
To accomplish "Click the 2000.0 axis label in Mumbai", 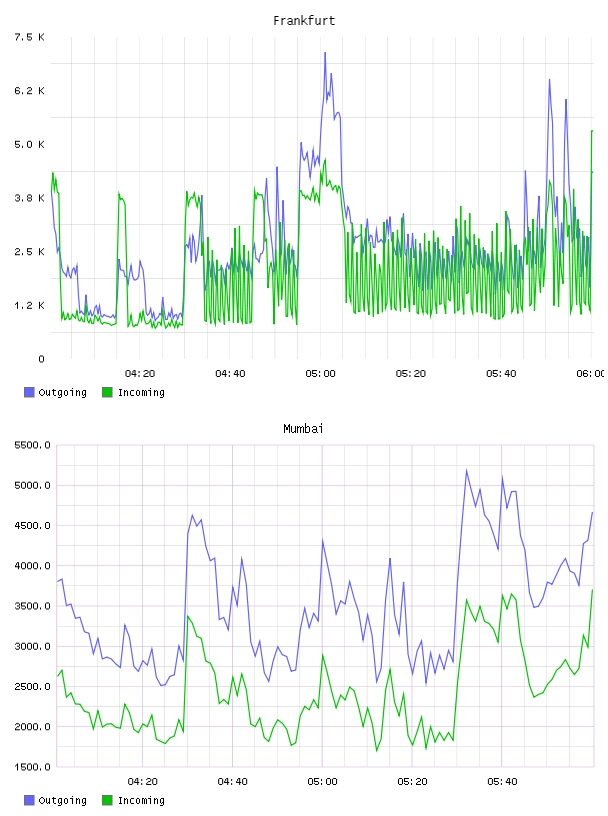I will pos(32,726).
